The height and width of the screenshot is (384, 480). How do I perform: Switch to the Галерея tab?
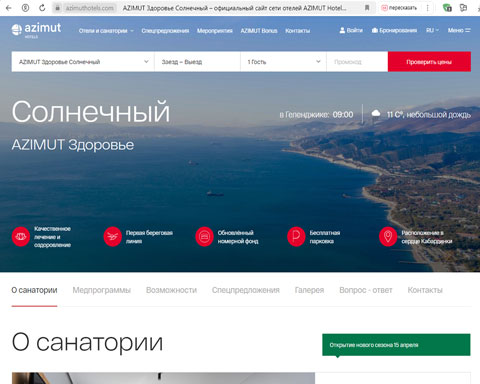[x=309, y=290]
